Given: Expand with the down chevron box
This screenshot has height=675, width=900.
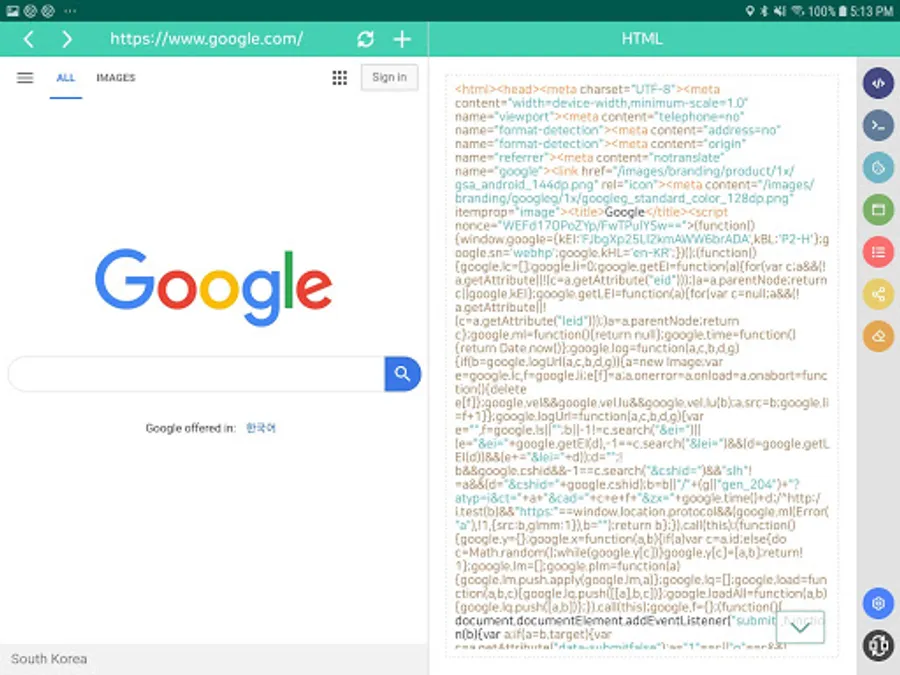Looking at the screenshot, I should coord(800,627).
